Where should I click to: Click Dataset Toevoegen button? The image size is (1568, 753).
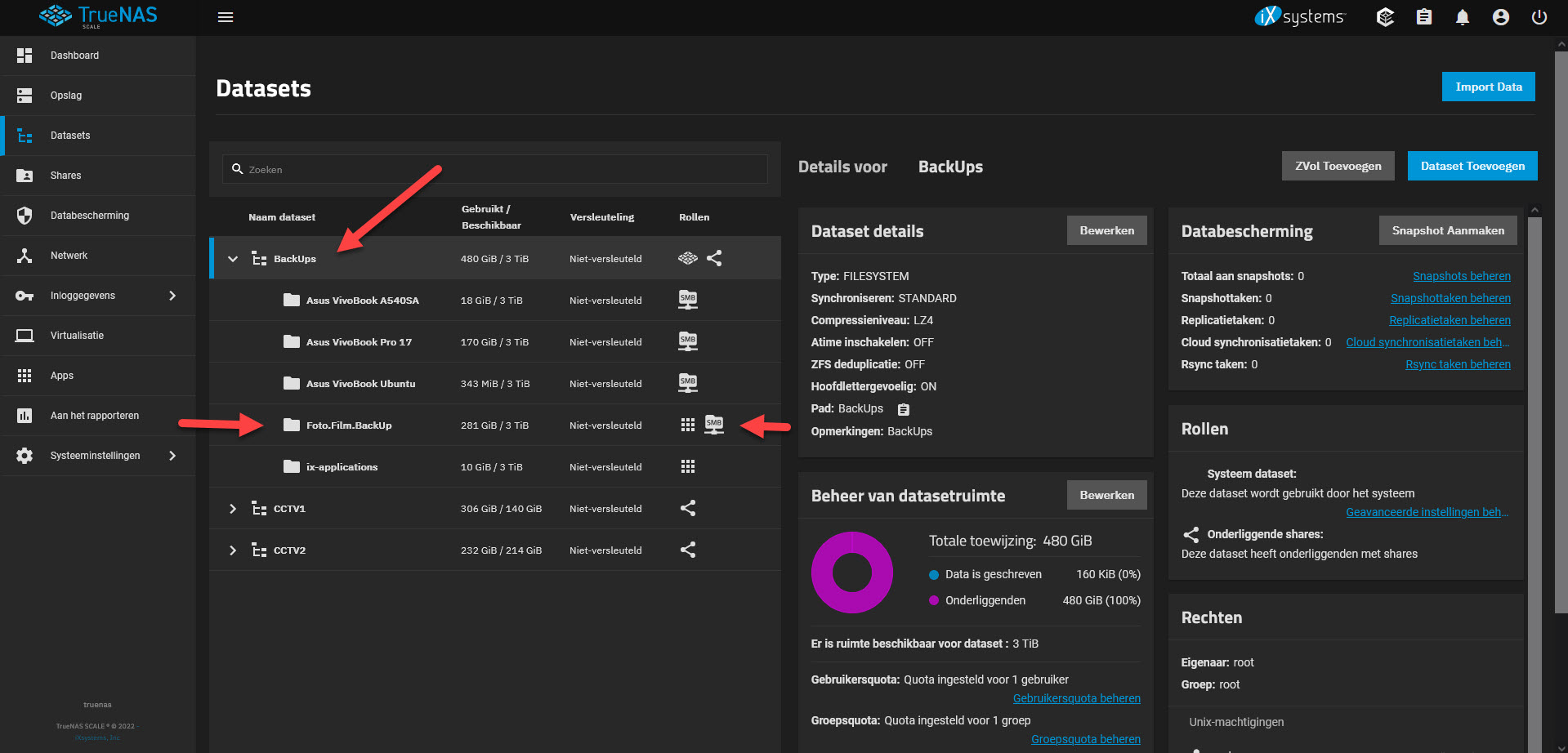click(x=1472, y=166)
